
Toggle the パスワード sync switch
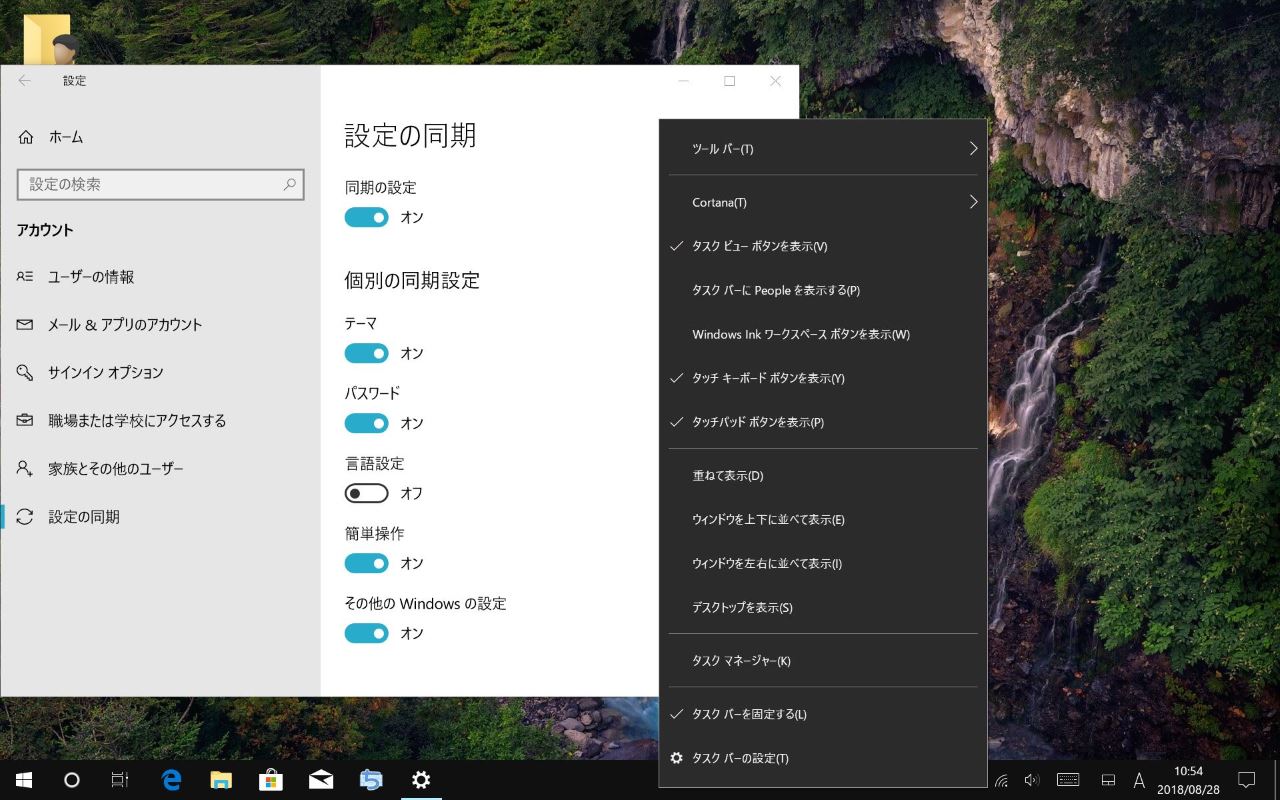[x=366, y=423]
